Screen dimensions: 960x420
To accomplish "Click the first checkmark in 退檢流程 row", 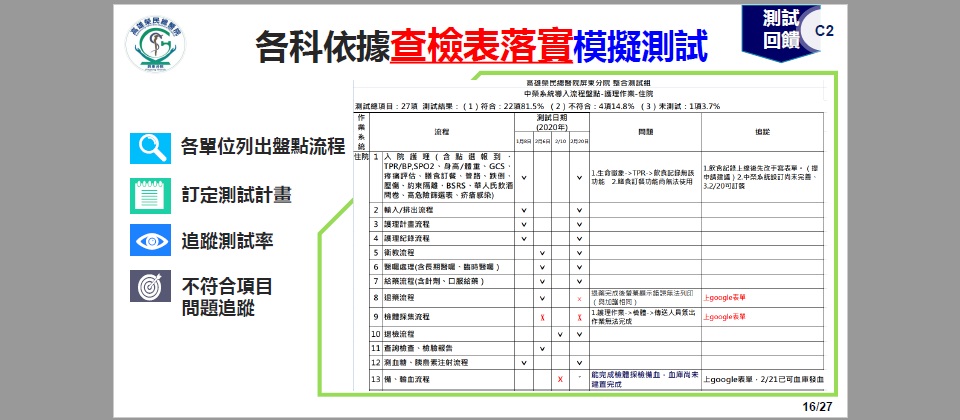I will (x=560, y=334).
